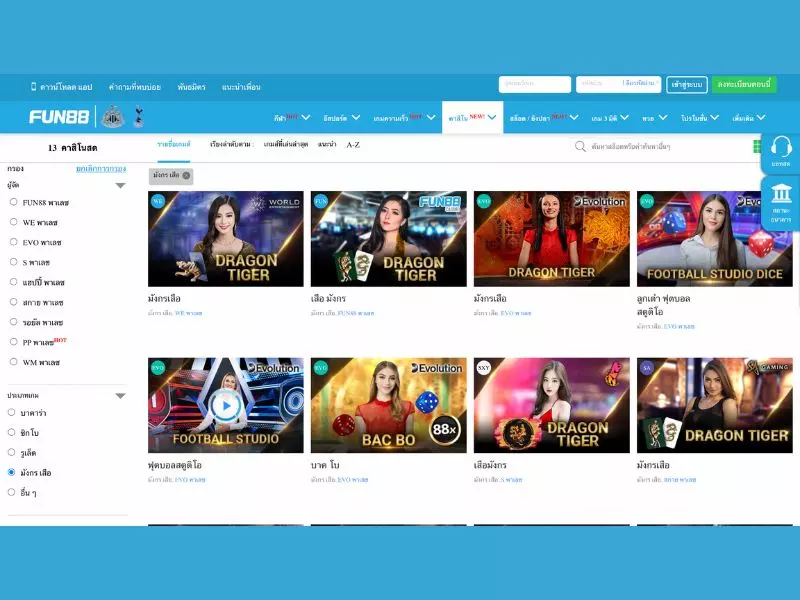Select S Palace provider radio
This screenshot has width=800, height=600.
tap(14, 262)
